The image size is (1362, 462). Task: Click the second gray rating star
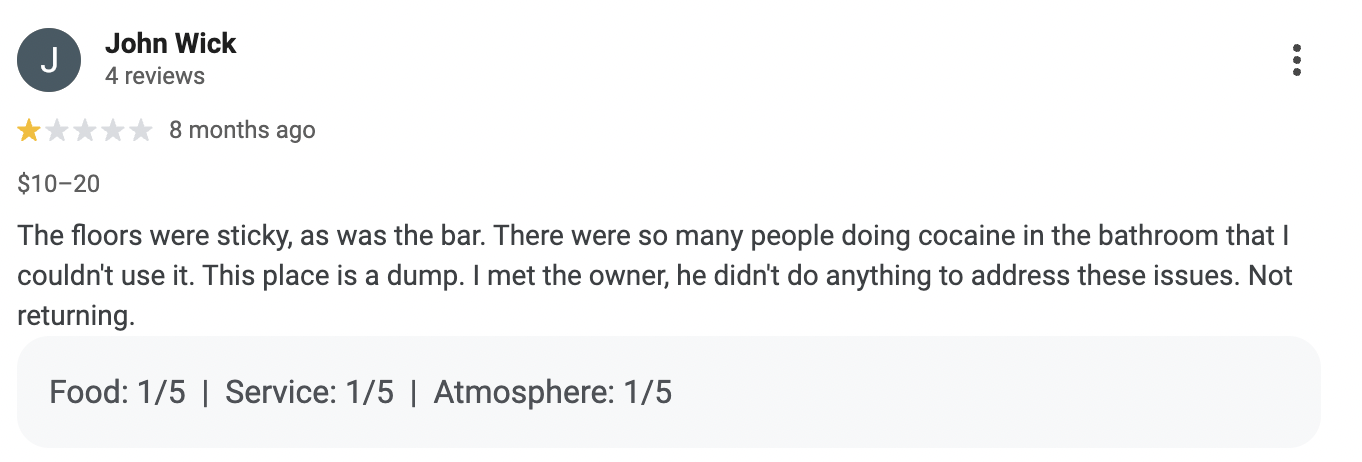tap(57, 130)
